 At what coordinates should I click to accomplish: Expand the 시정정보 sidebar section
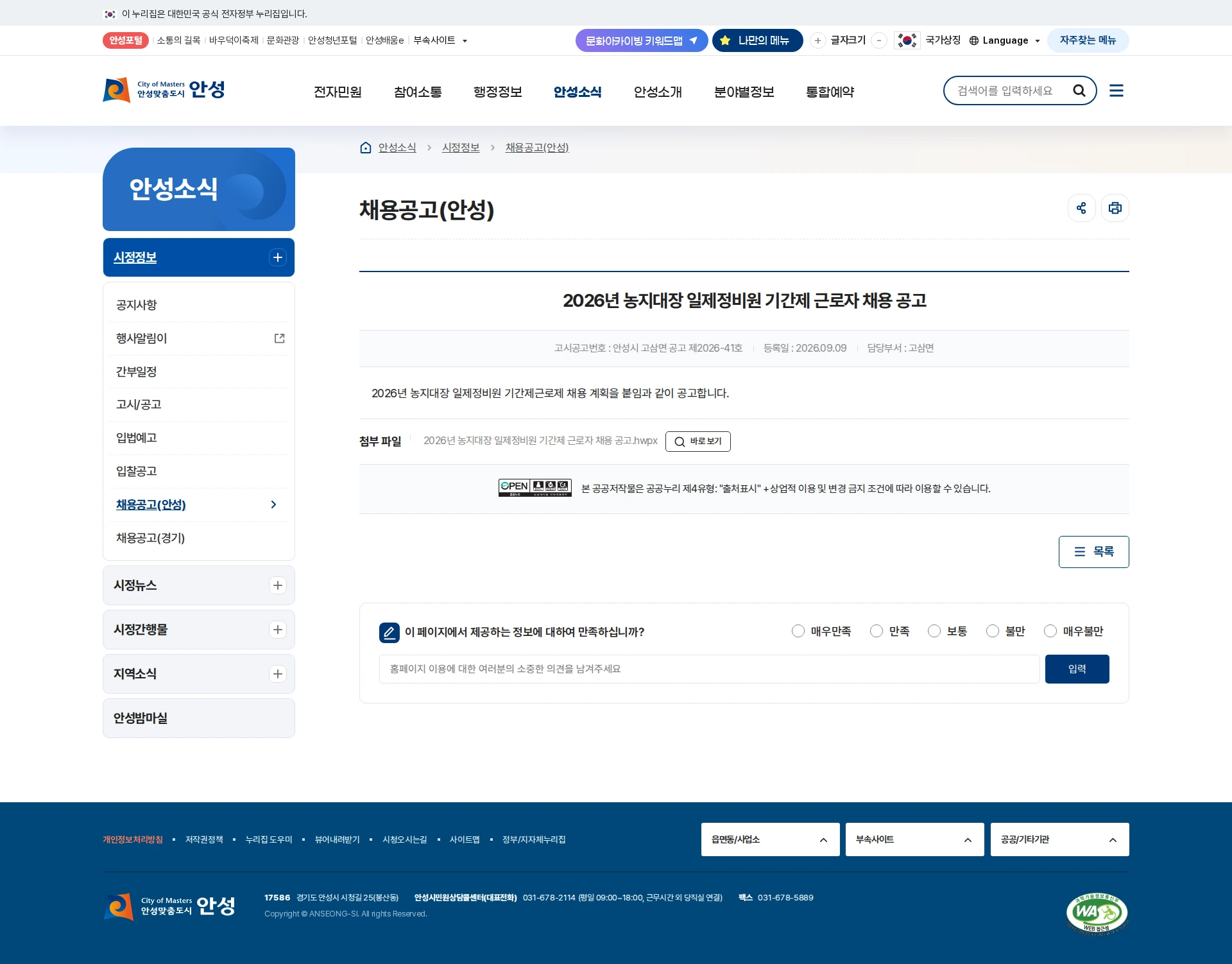(278, 257)
